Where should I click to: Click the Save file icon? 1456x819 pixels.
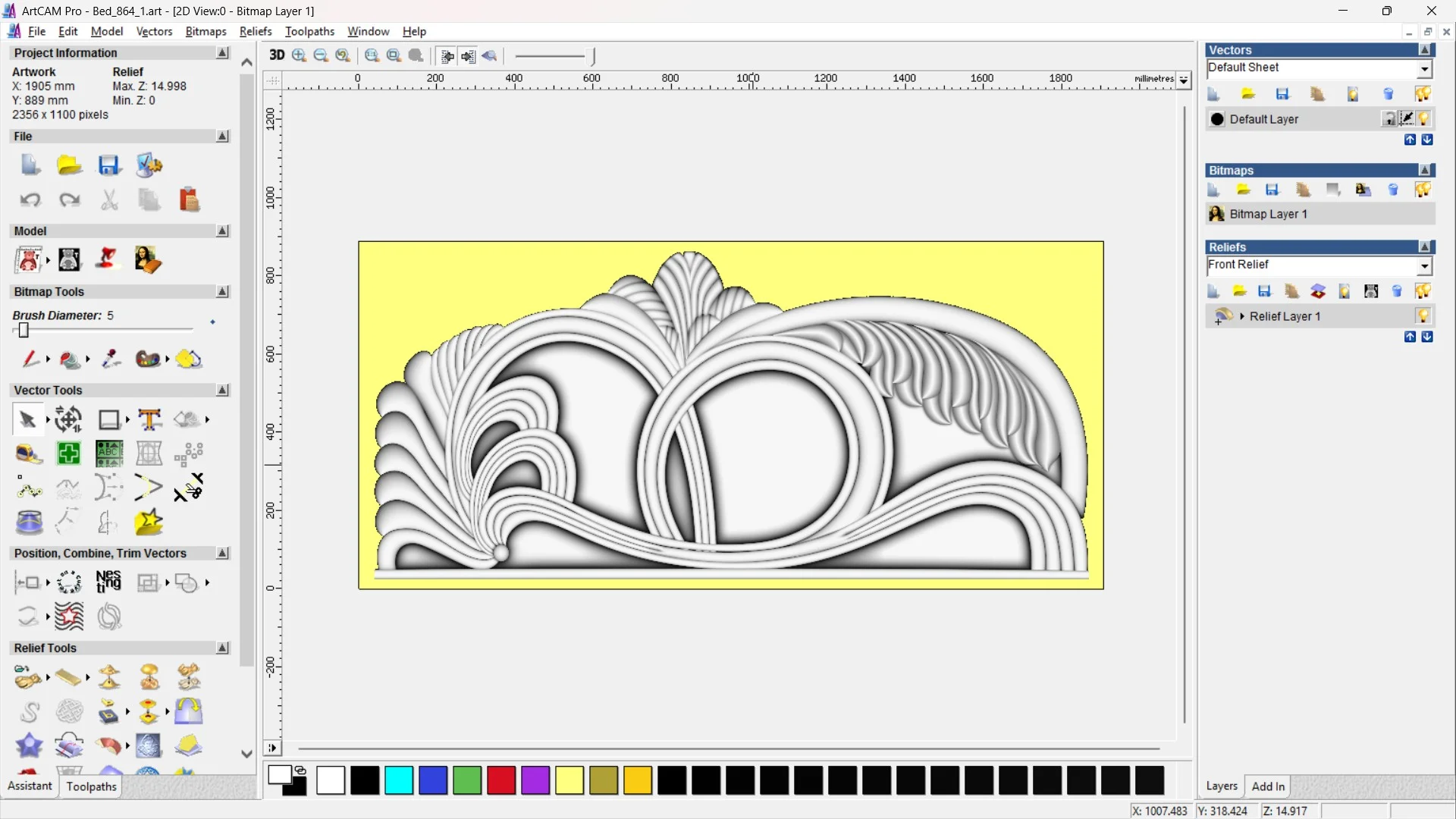pyautogui.click(x=108, y=165)
